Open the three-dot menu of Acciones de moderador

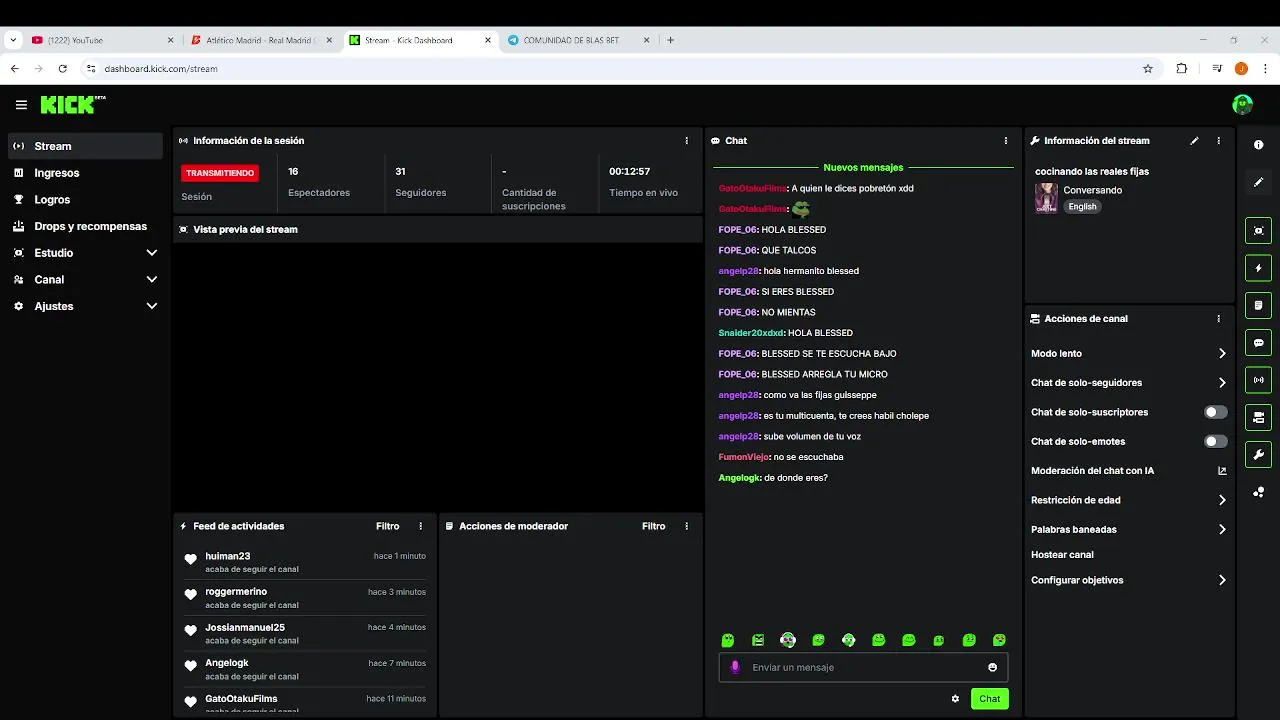tap(686, 526)
